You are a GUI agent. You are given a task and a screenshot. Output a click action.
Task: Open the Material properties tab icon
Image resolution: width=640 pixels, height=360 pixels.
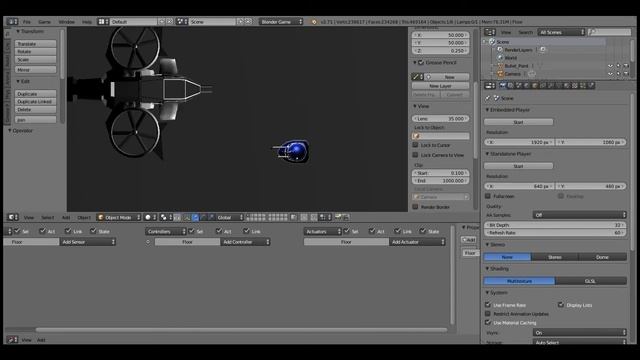pos(567,85)
